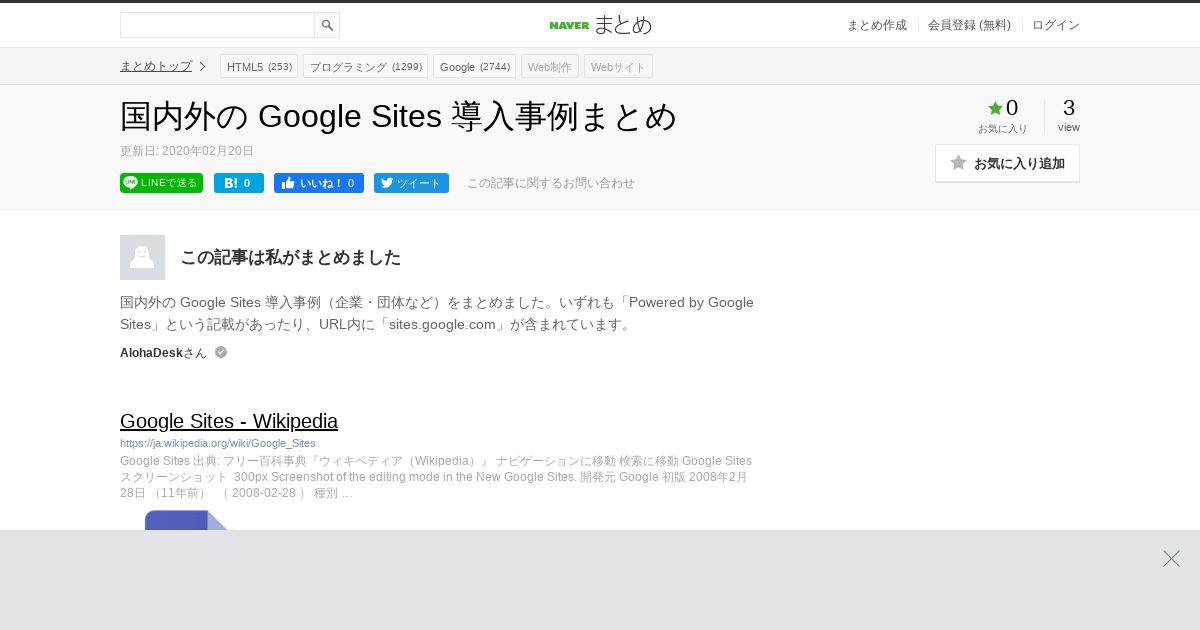Click the verified checkmark beside AlohaDesk
Image resolution: width=1200 pixels, height=630 pixels.
click(x=221, y=352)
